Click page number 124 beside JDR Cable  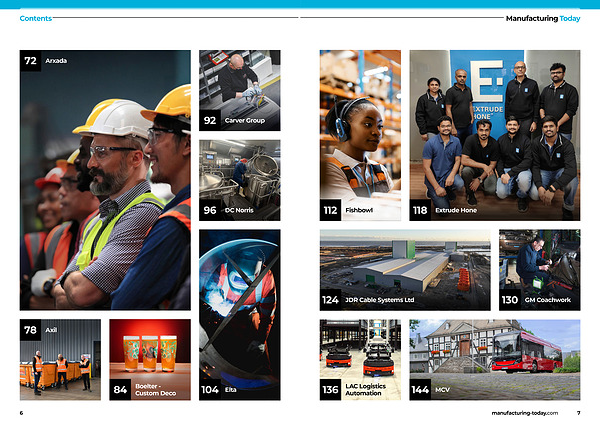click(x=330, y=300)
